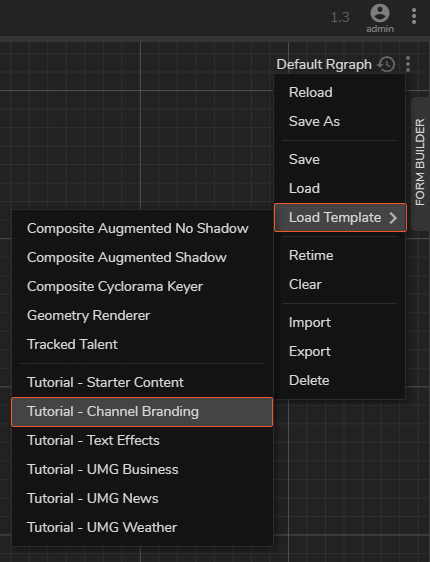The image size is (430, 562).
Task: Select Clear in the menu
Action: point(340,285)
